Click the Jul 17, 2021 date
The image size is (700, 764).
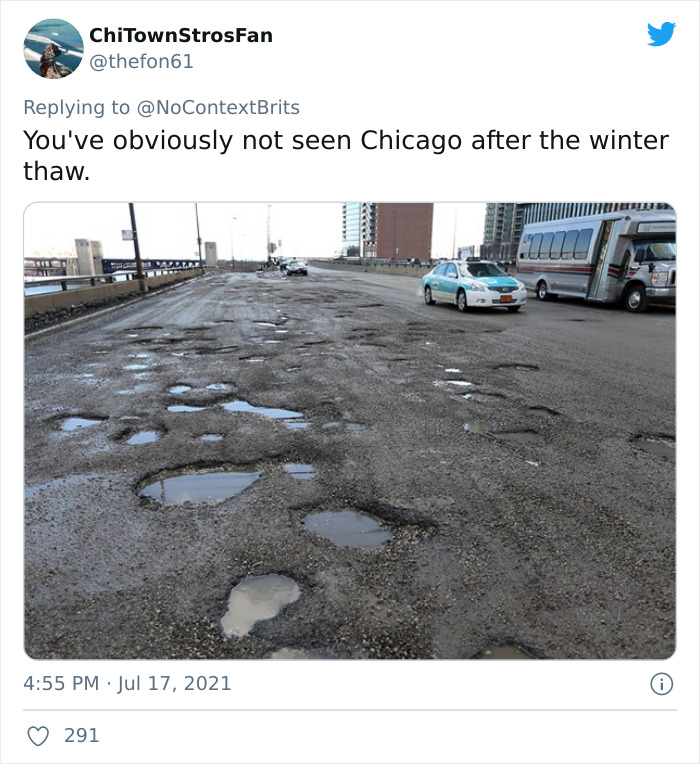tap(174, 683)
